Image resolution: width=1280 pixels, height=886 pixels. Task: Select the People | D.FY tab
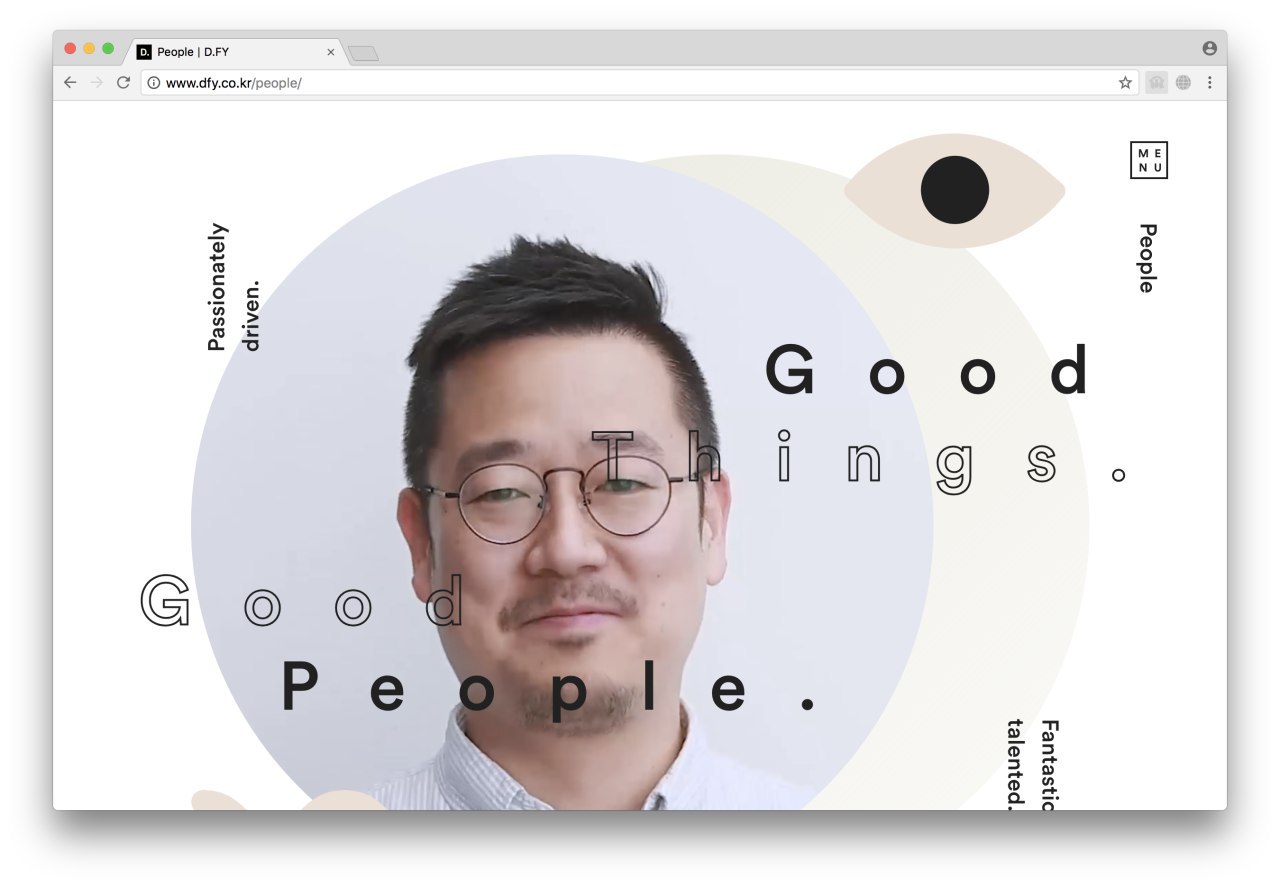tap(236, 52)
